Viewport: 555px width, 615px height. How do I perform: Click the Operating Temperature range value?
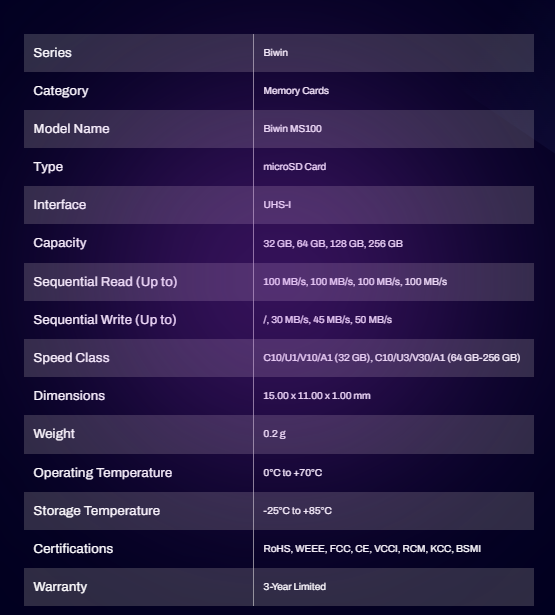pos(293,473)
